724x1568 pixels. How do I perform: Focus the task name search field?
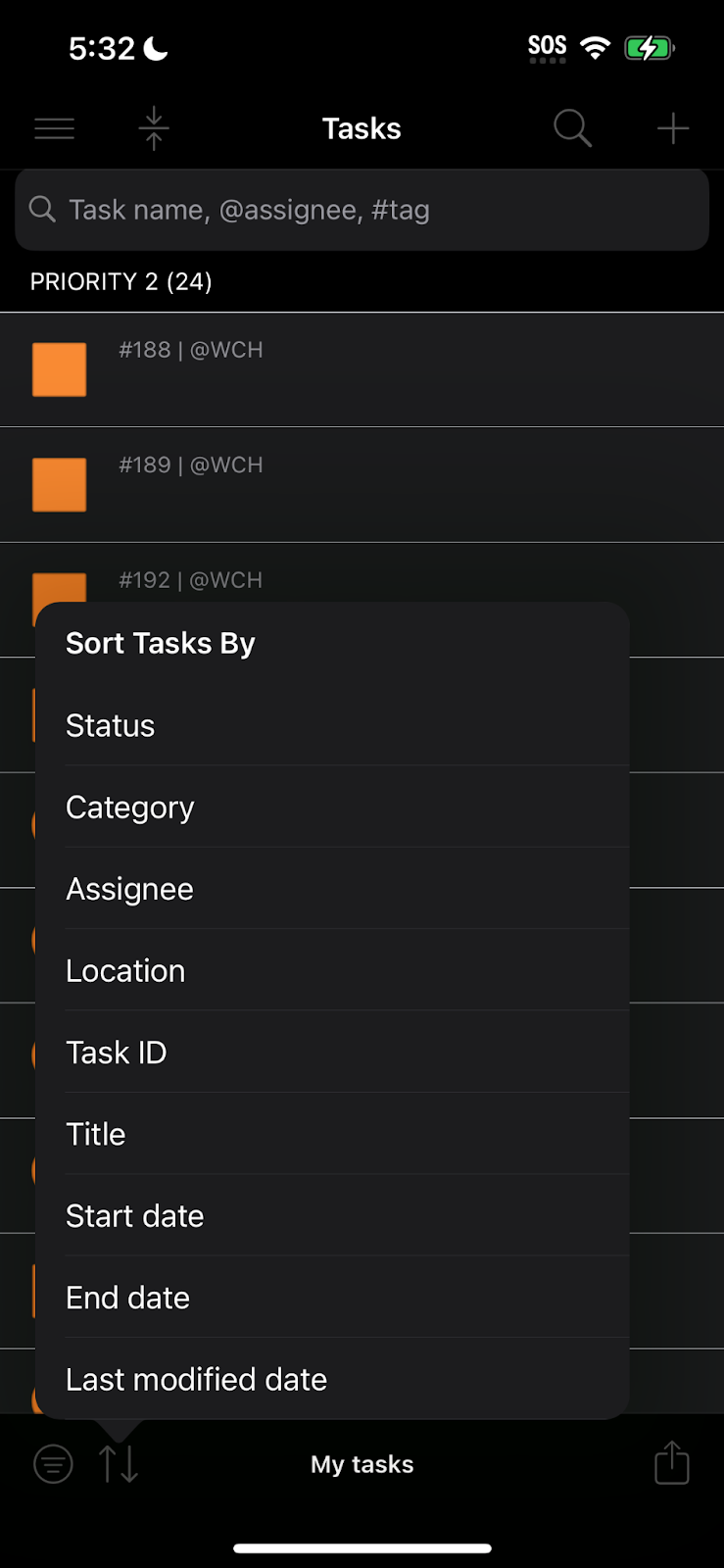tap(362, 210)
